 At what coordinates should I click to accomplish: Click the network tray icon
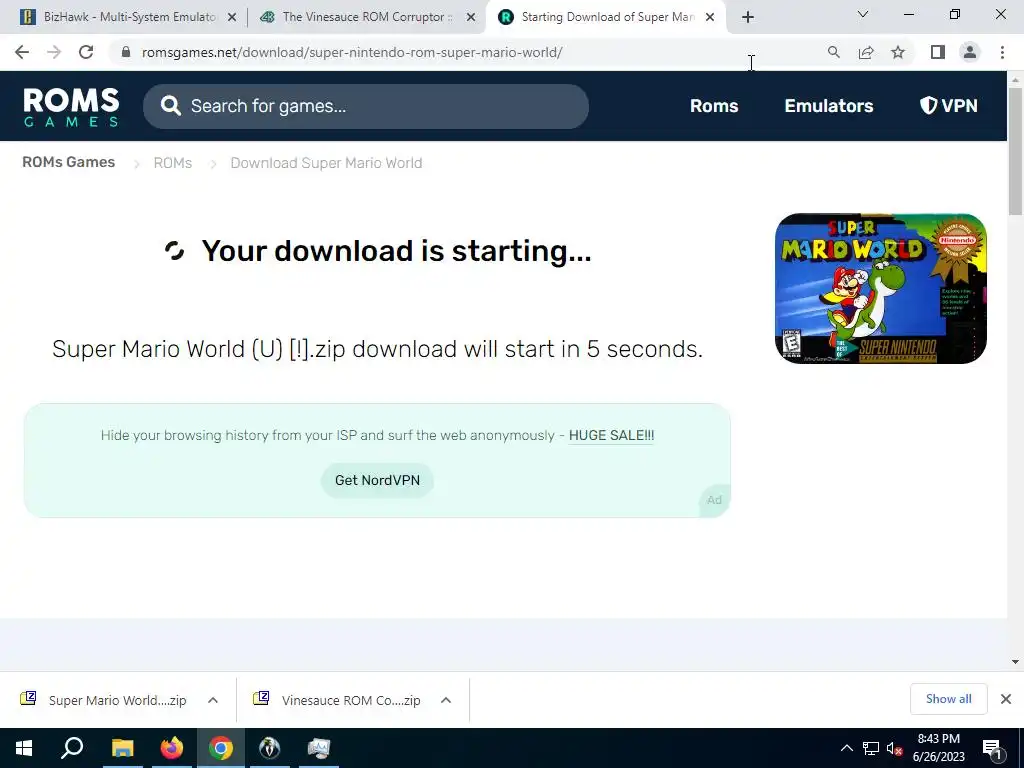point(871,748)
